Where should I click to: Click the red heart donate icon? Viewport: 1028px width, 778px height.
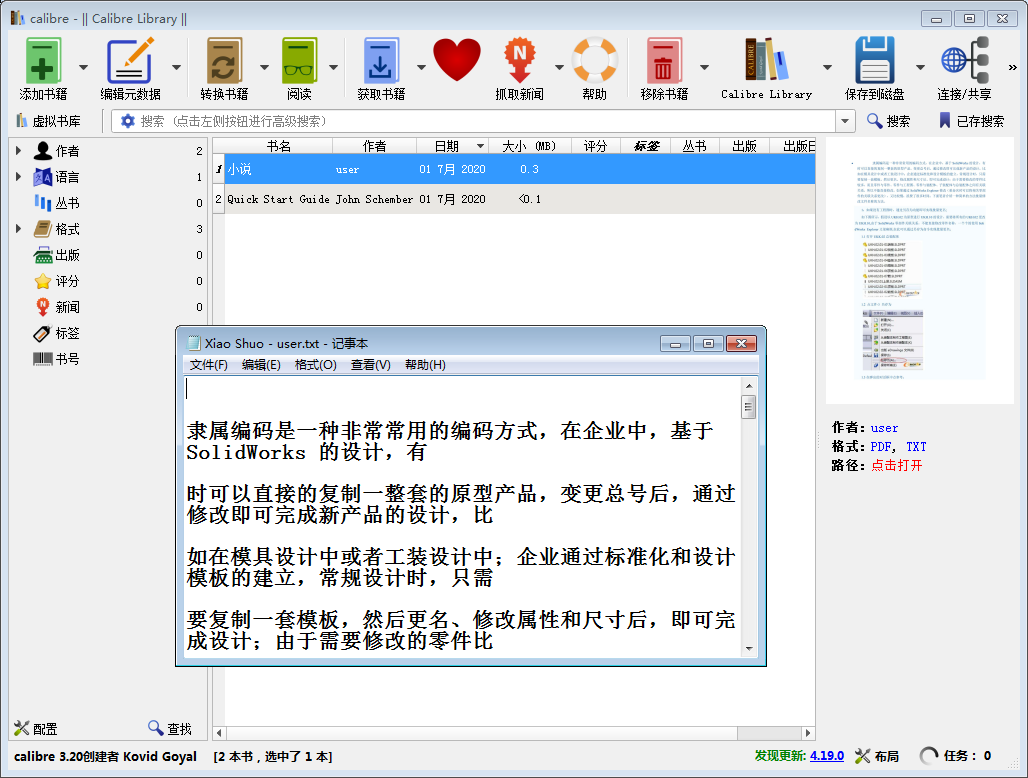tap(457, 60)
